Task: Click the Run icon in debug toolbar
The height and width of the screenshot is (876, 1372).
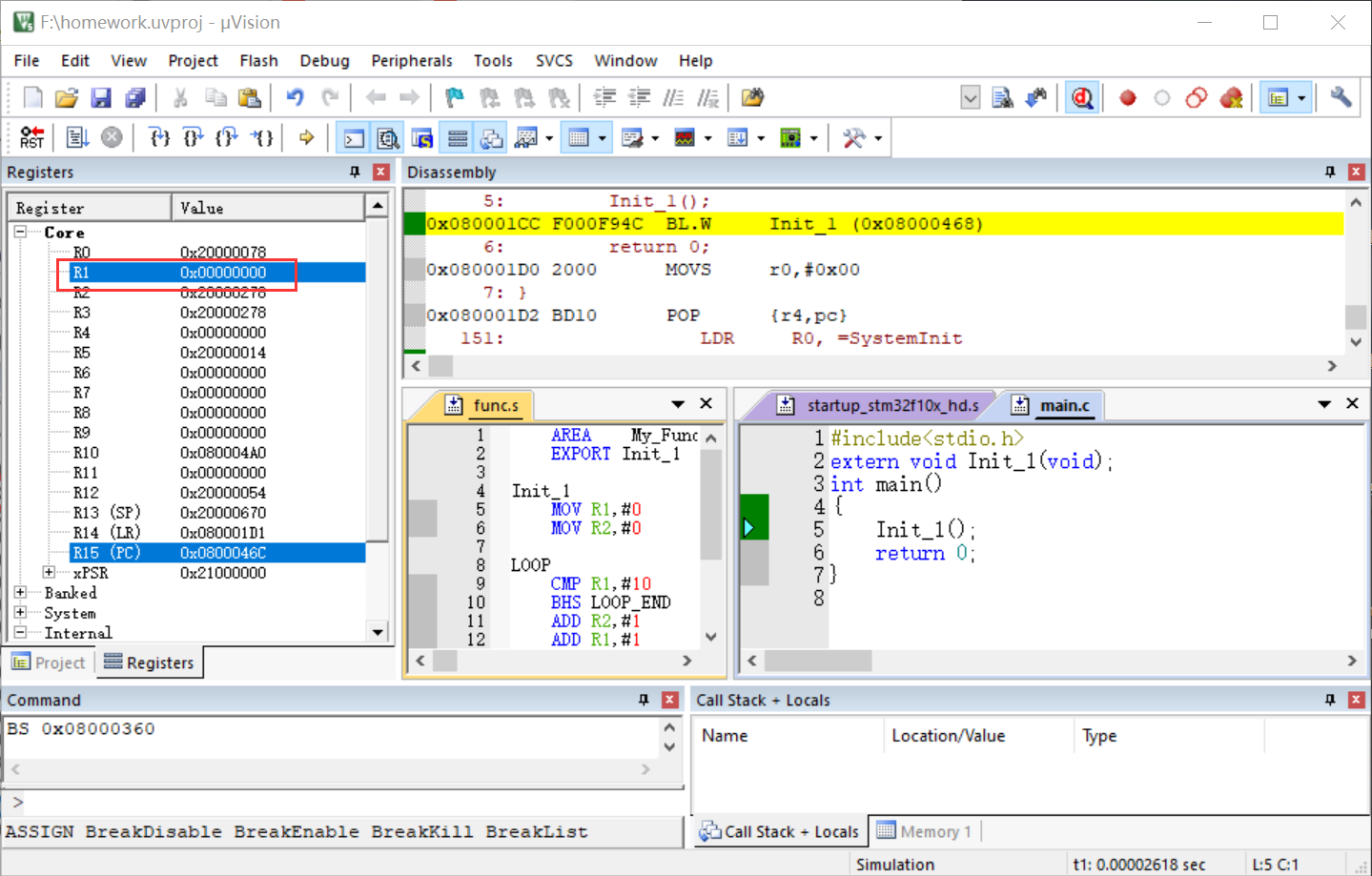Action: (77, 137)
